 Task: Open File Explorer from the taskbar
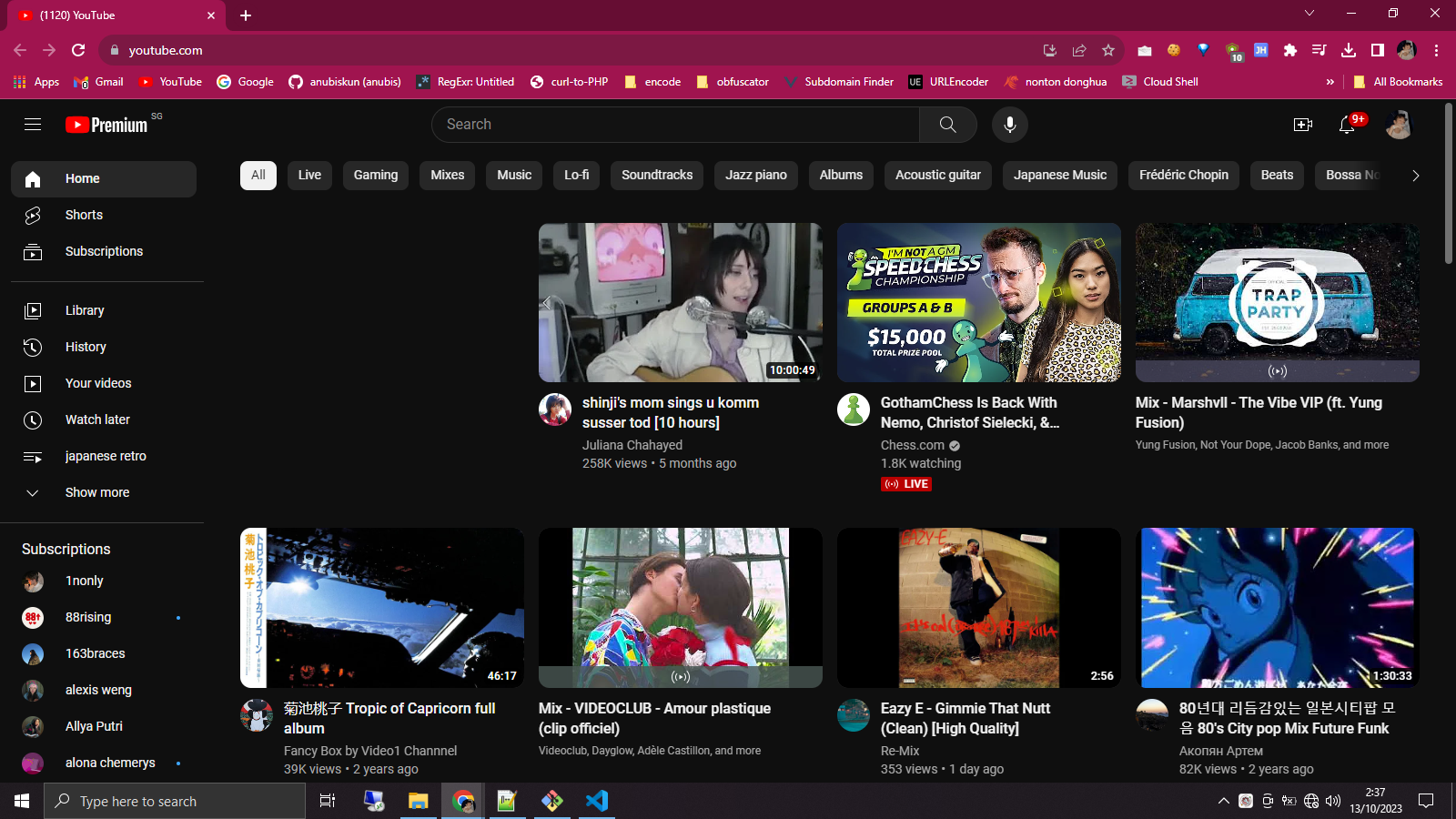(x=418, y=801)
